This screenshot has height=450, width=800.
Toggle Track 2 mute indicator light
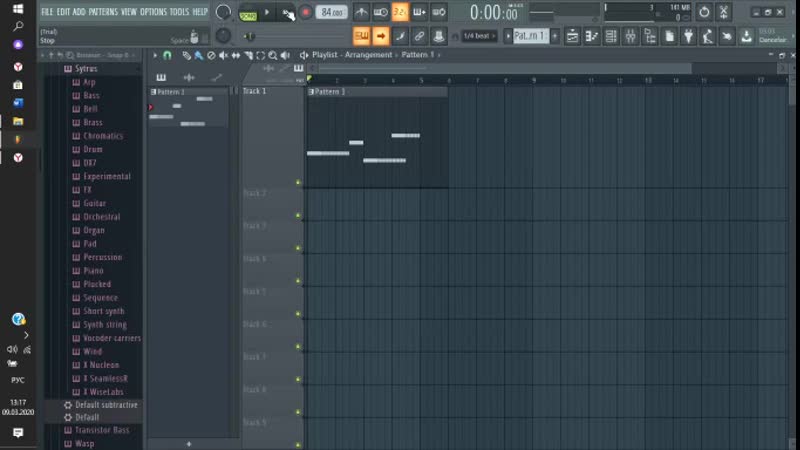point(298,215)
